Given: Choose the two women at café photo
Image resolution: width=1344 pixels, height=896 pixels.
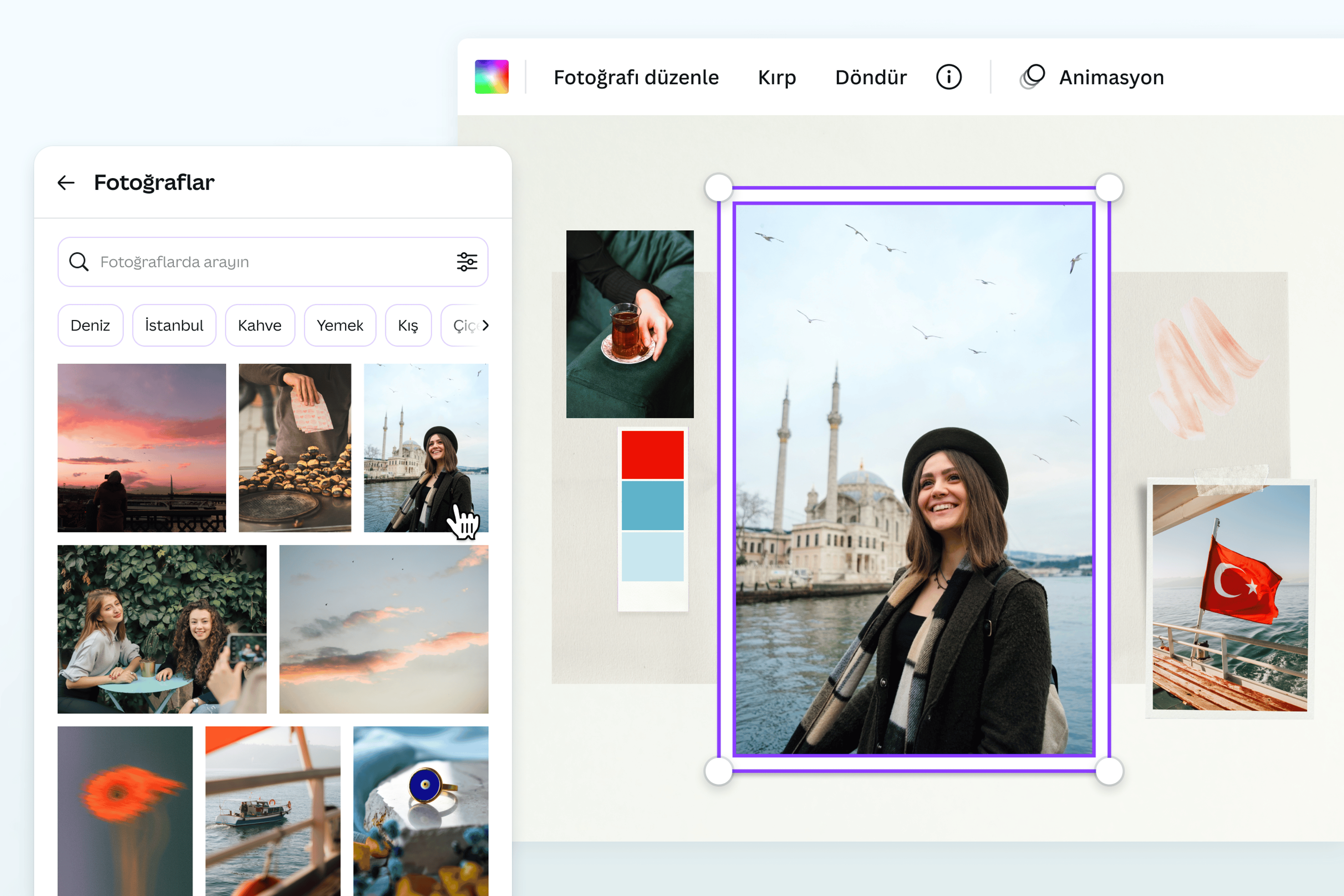Looking at the screenshot, I should 162,629.
